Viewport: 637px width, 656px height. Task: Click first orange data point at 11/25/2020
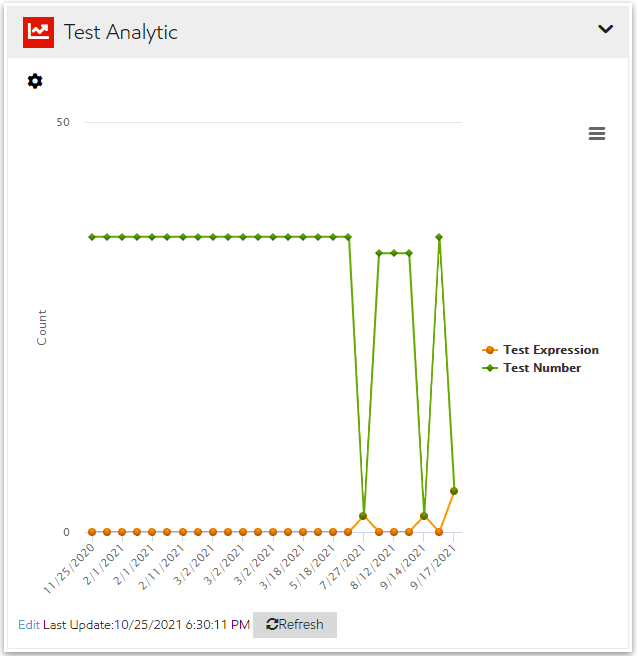point(92,532)
